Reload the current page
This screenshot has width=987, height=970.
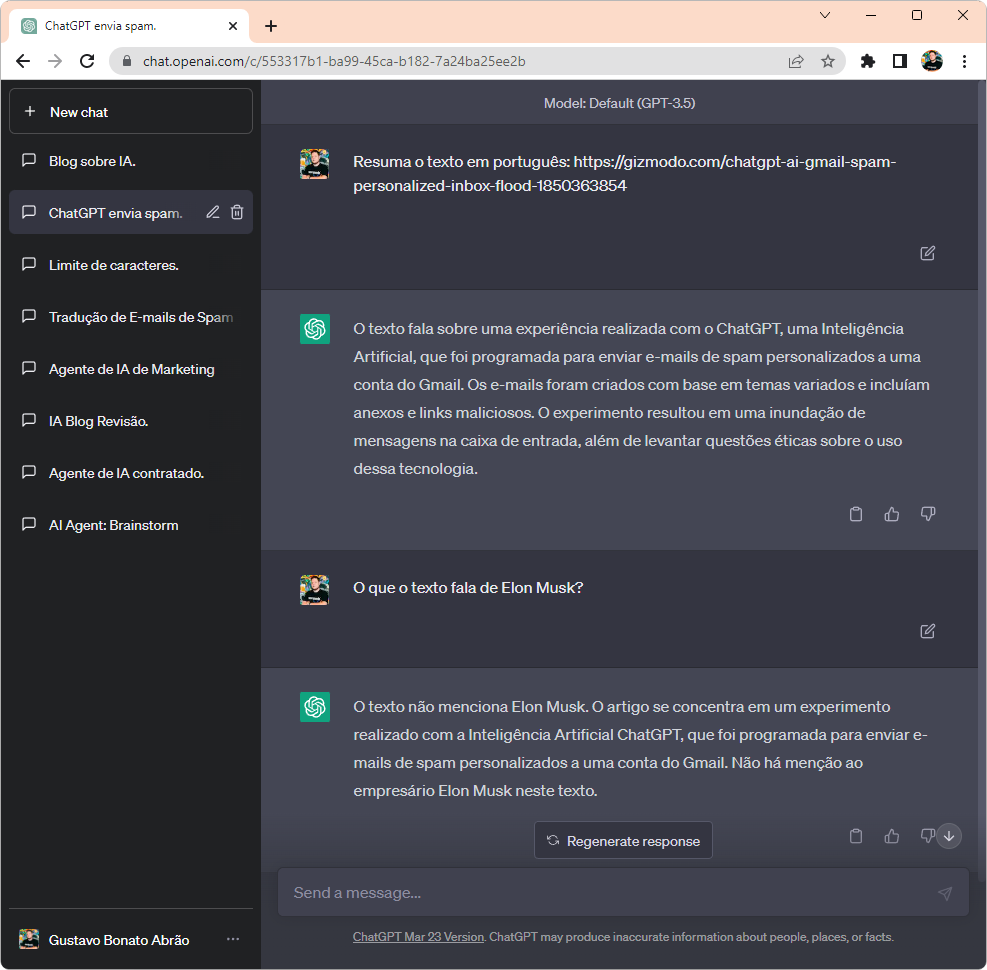point(87,61)
